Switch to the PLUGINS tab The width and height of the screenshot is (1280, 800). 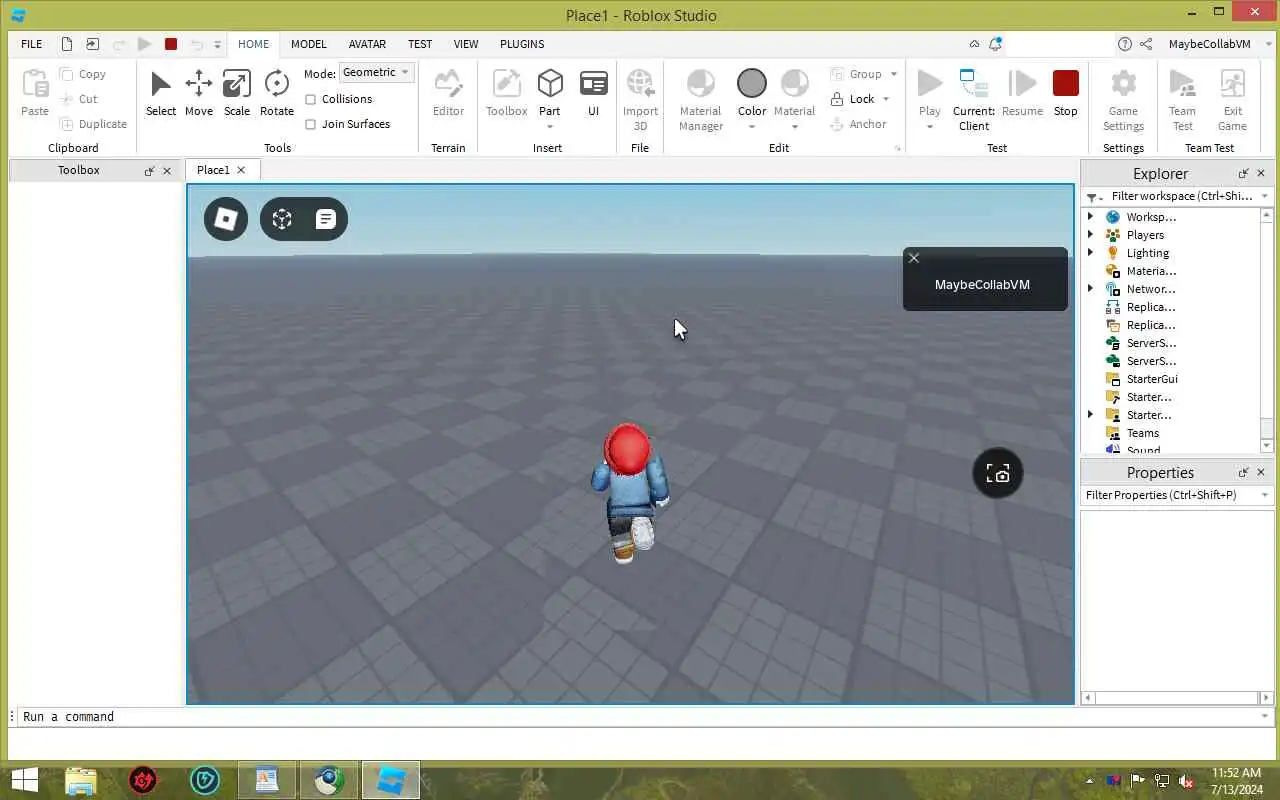pos(522,44)
